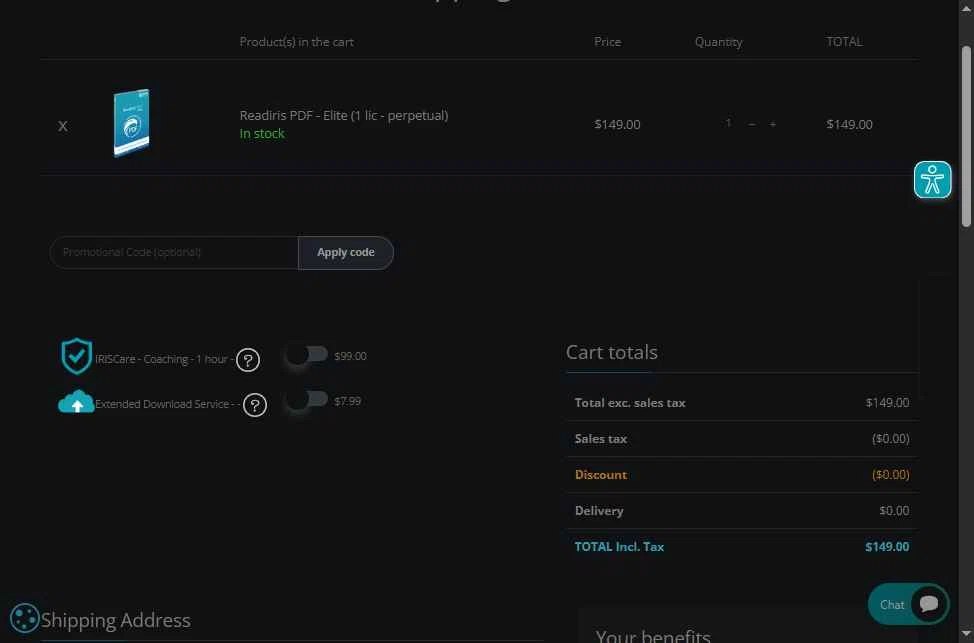Remove Readiris PDF item with the X icon
Screen dimensions: 974x643
pos(63,126)
